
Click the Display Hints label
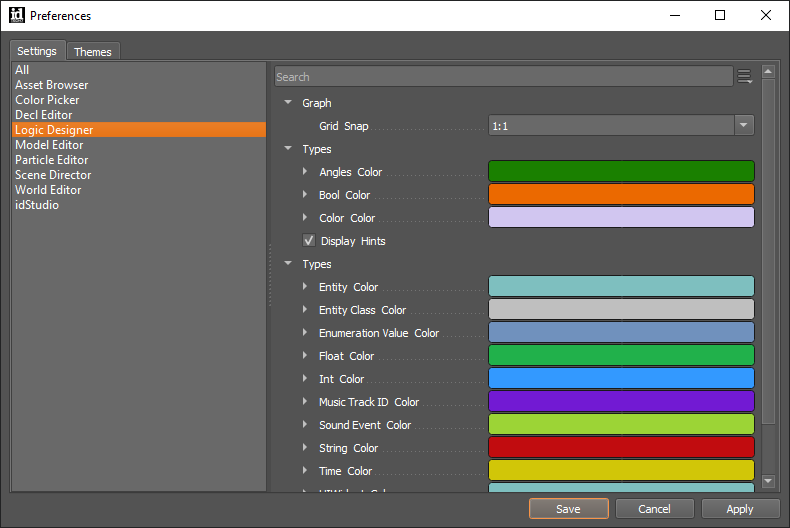click(x=353, y=241)
